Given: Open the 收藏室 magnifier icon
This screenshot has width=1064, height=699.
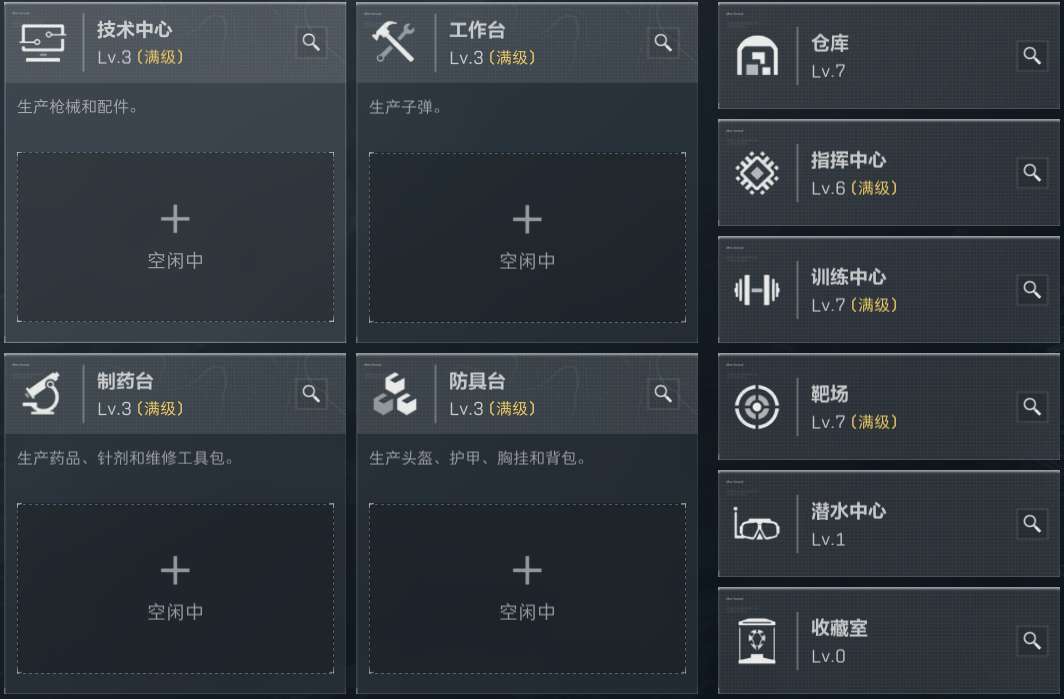Looking at the screenshot, I should click(1032, 640).
